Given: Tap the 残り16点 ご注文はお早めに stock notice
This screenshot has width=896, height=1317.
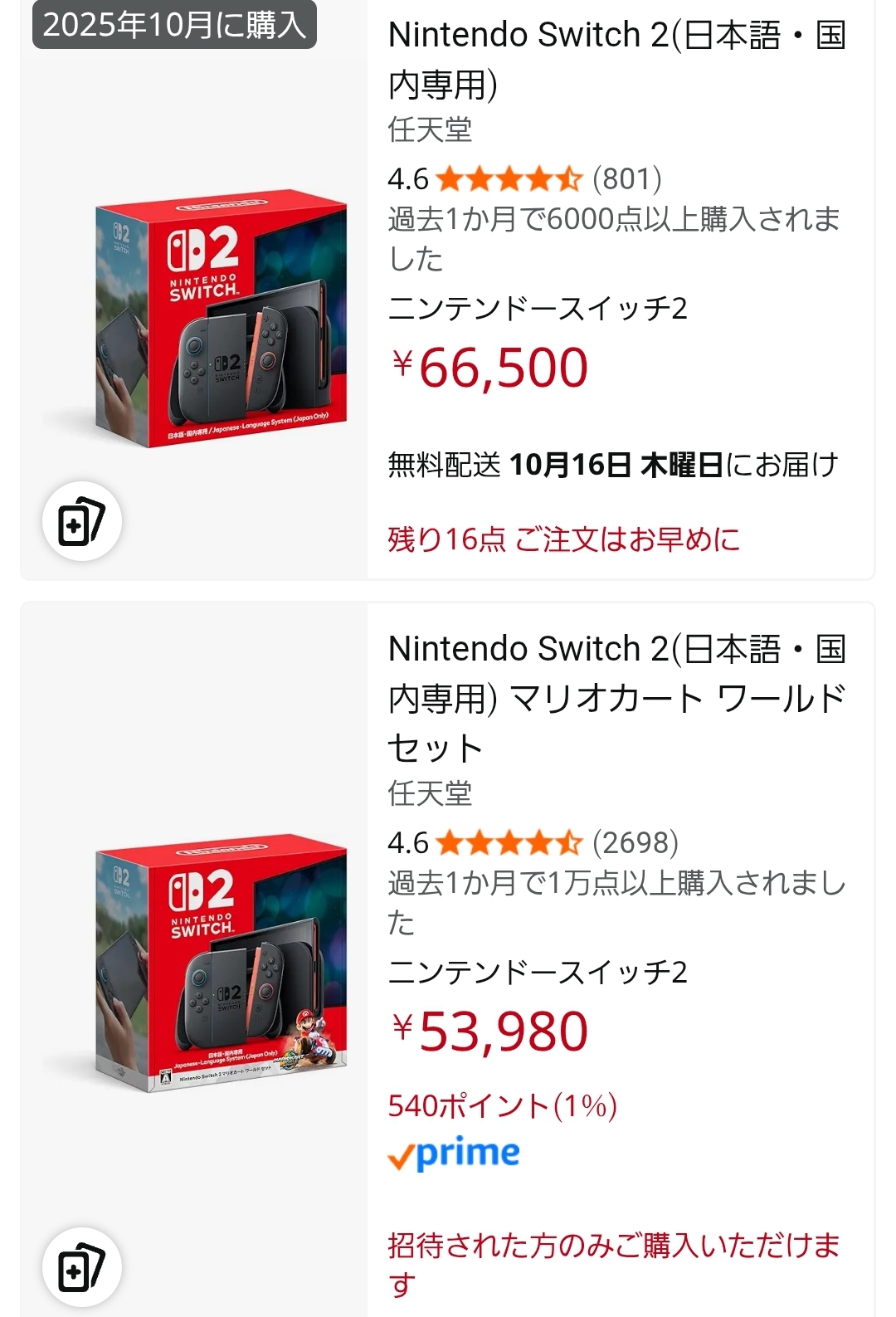Looking at the screenshot, I should click(x=563, y=539).
